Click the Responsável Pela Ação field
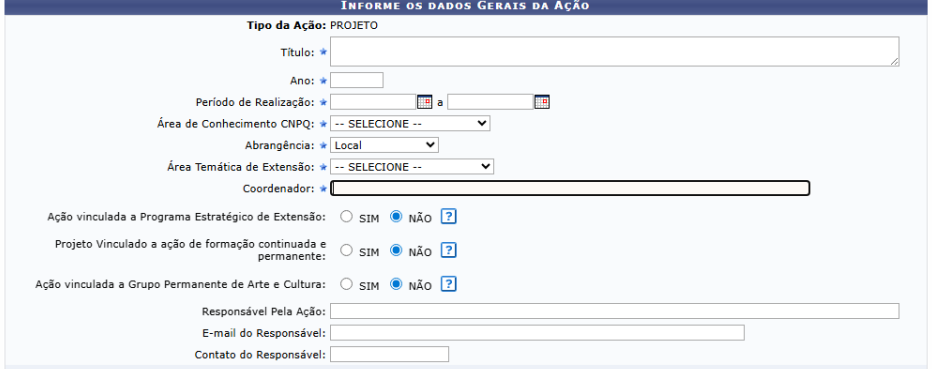Viewport: 932px width, 369px height. 615,311
